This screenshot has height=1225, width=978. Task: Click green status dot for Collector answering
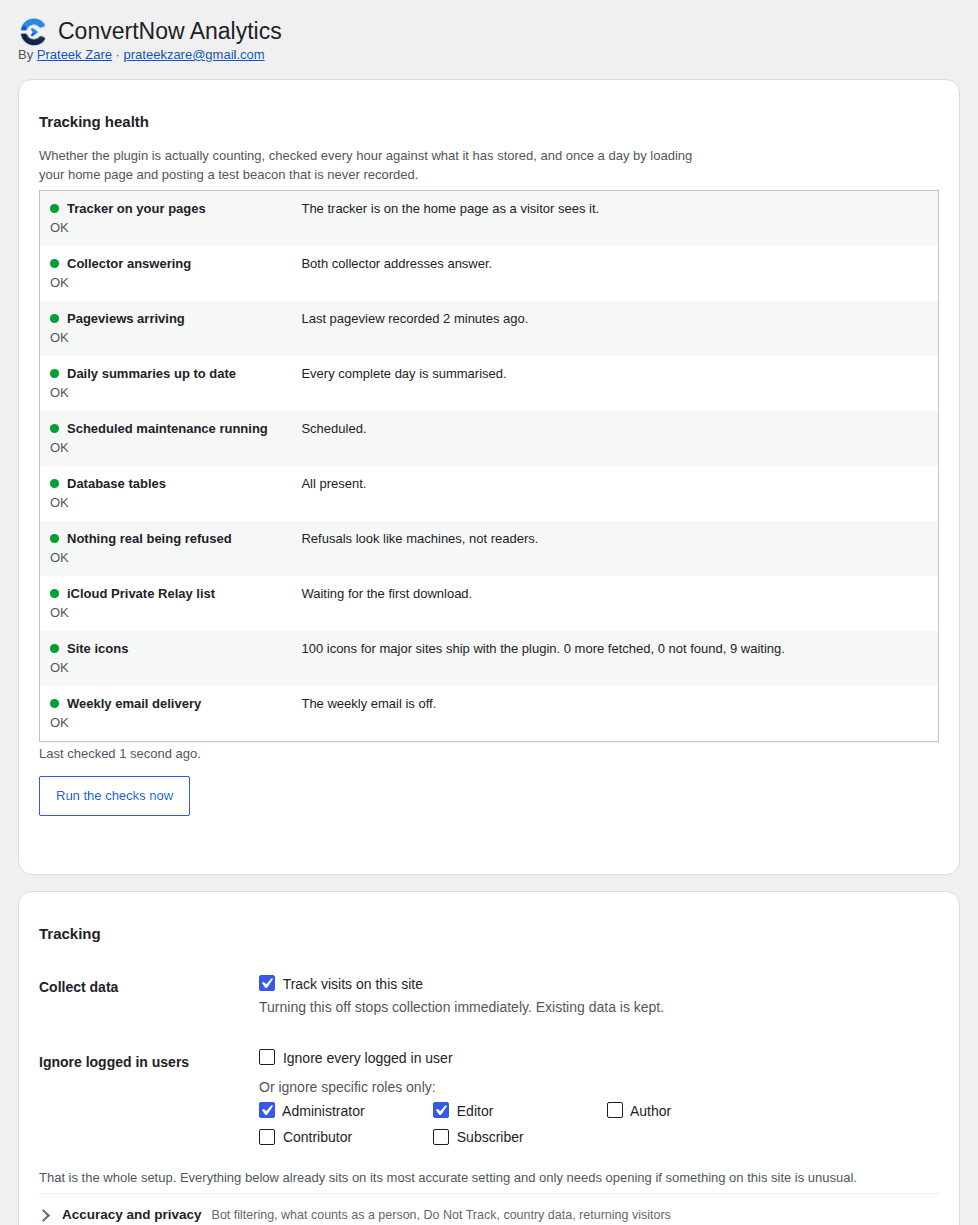[55, 263]
